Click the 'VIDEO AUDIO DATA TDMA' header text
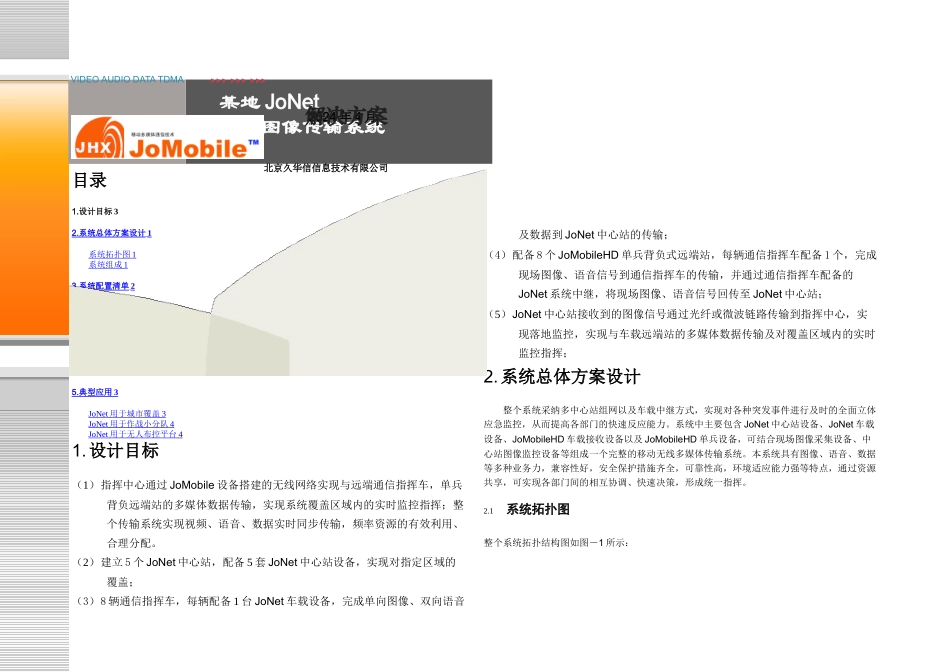This screenshot has height=672, width=950. coord(127,79)
